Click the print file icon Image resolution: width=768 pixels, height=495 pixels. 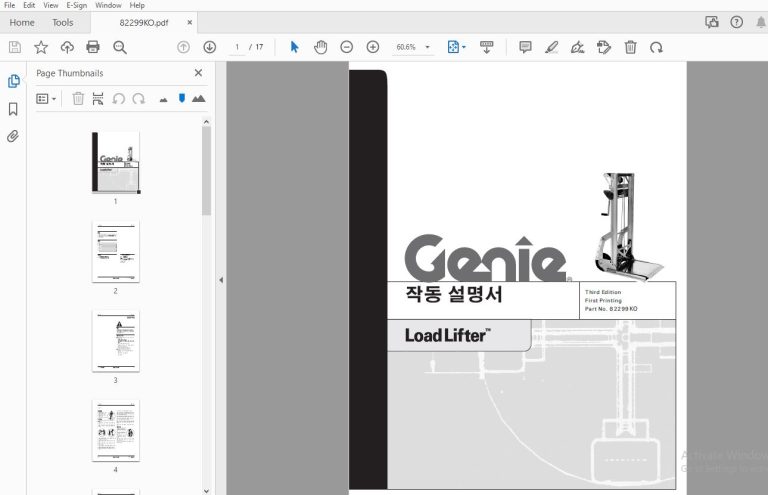click(93, 47)
